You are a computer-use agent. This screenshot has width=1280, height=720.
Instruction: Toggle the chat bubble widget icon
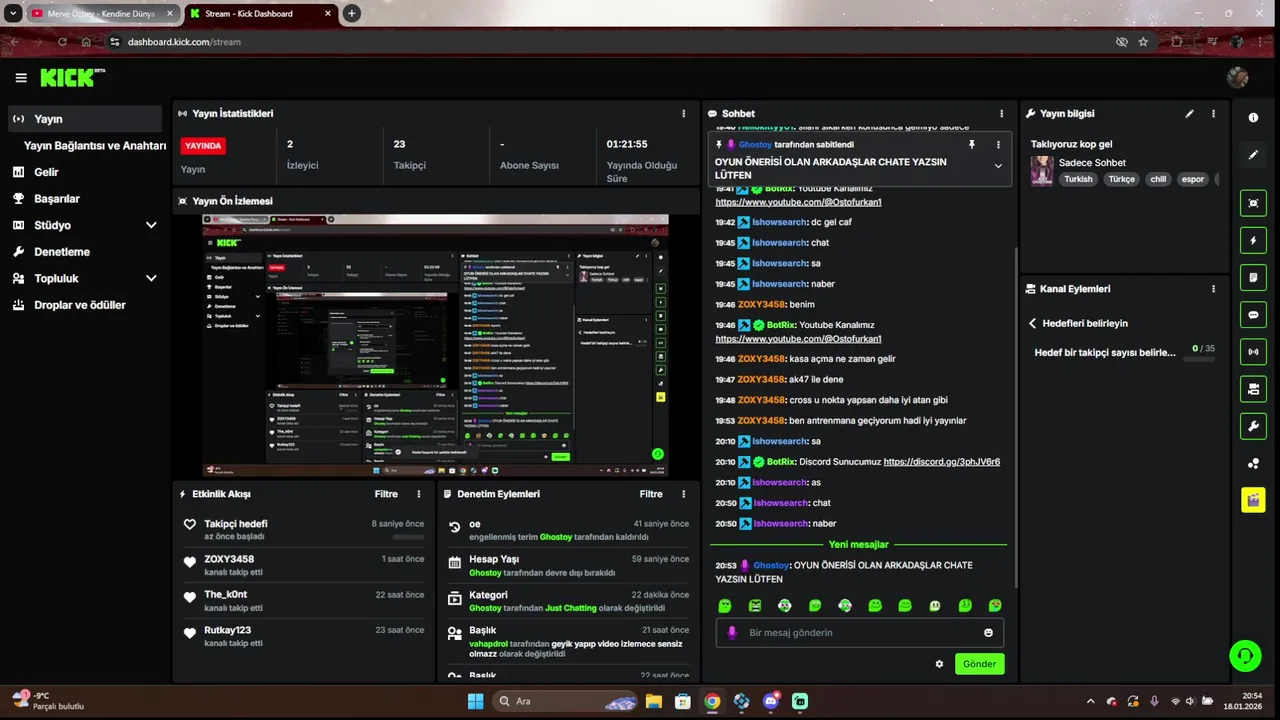[x=1253, y=314]
